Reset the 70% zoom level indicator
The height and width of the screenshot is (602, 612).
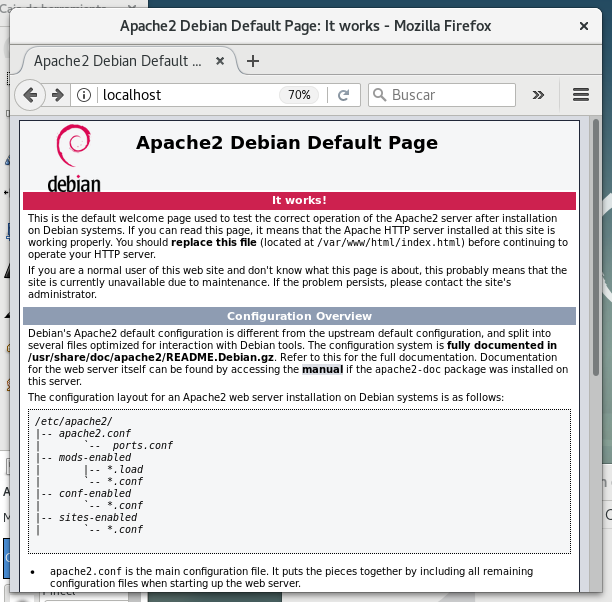click(299, 95)
